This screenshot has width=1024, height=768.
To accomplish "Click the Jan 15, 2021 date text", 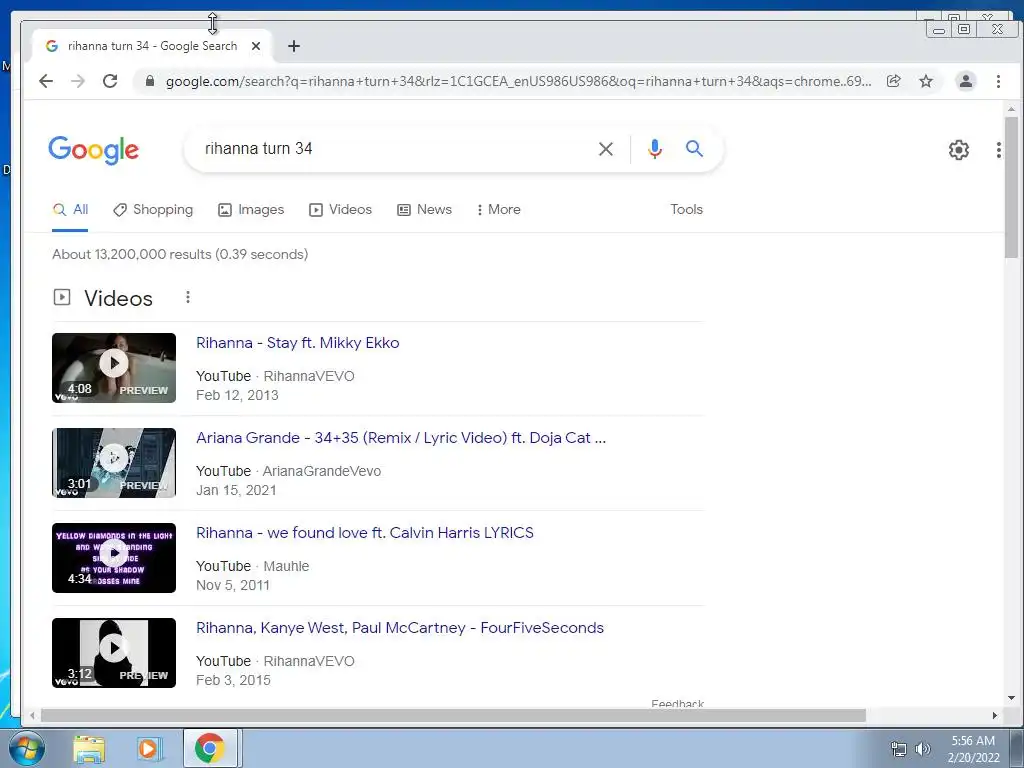I will click(236, 490).
